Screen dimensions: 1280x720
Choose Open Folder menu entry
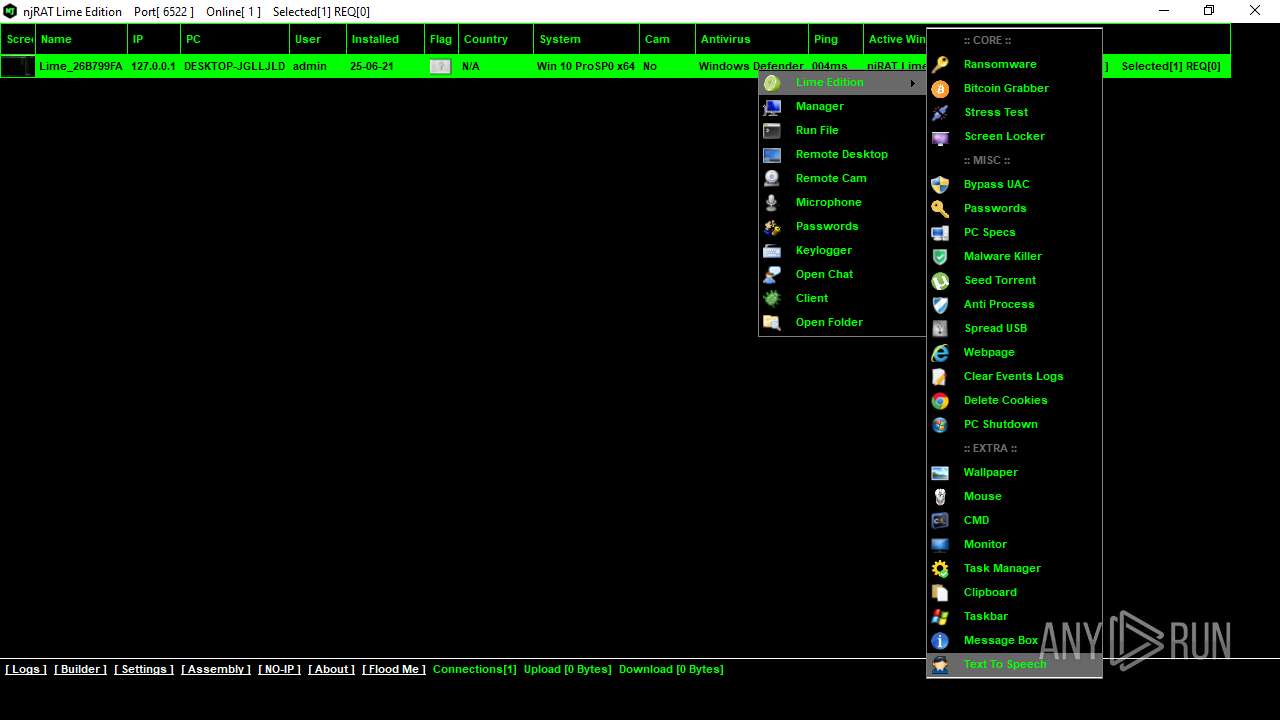tap(842, 322)
